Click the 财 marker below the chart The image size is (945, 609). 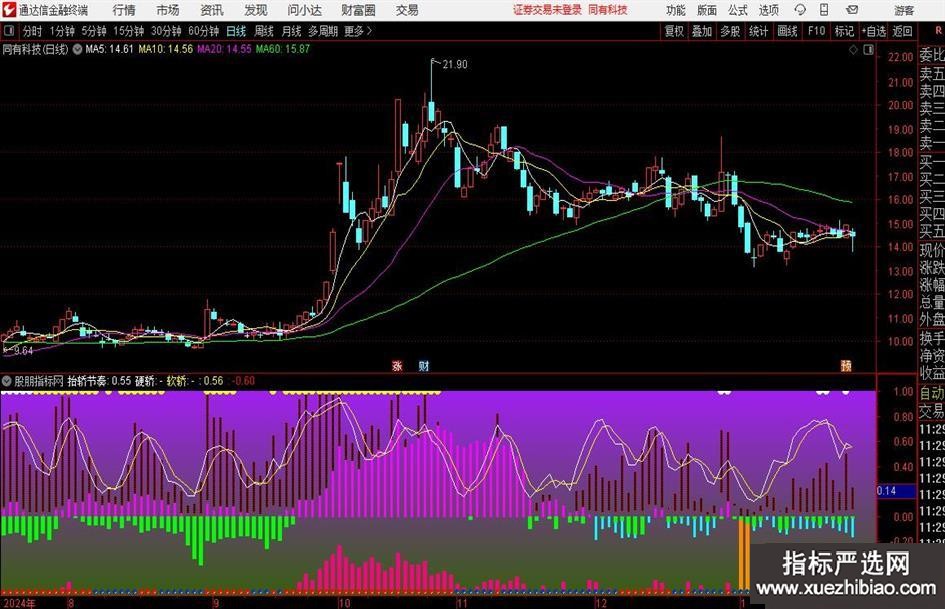point(424,365)
